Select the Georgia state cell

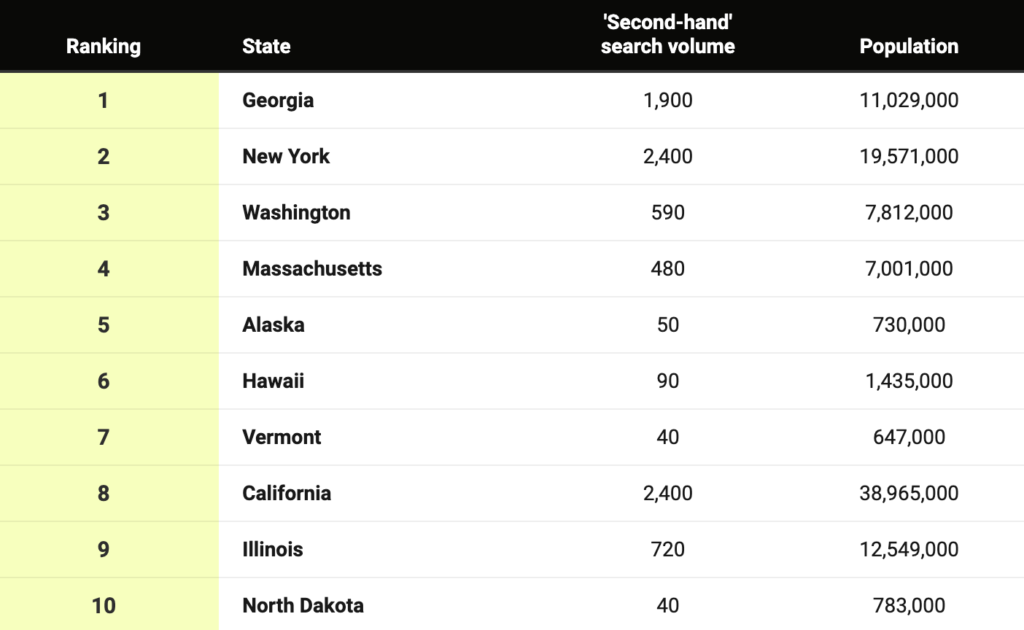coord(278,101)
